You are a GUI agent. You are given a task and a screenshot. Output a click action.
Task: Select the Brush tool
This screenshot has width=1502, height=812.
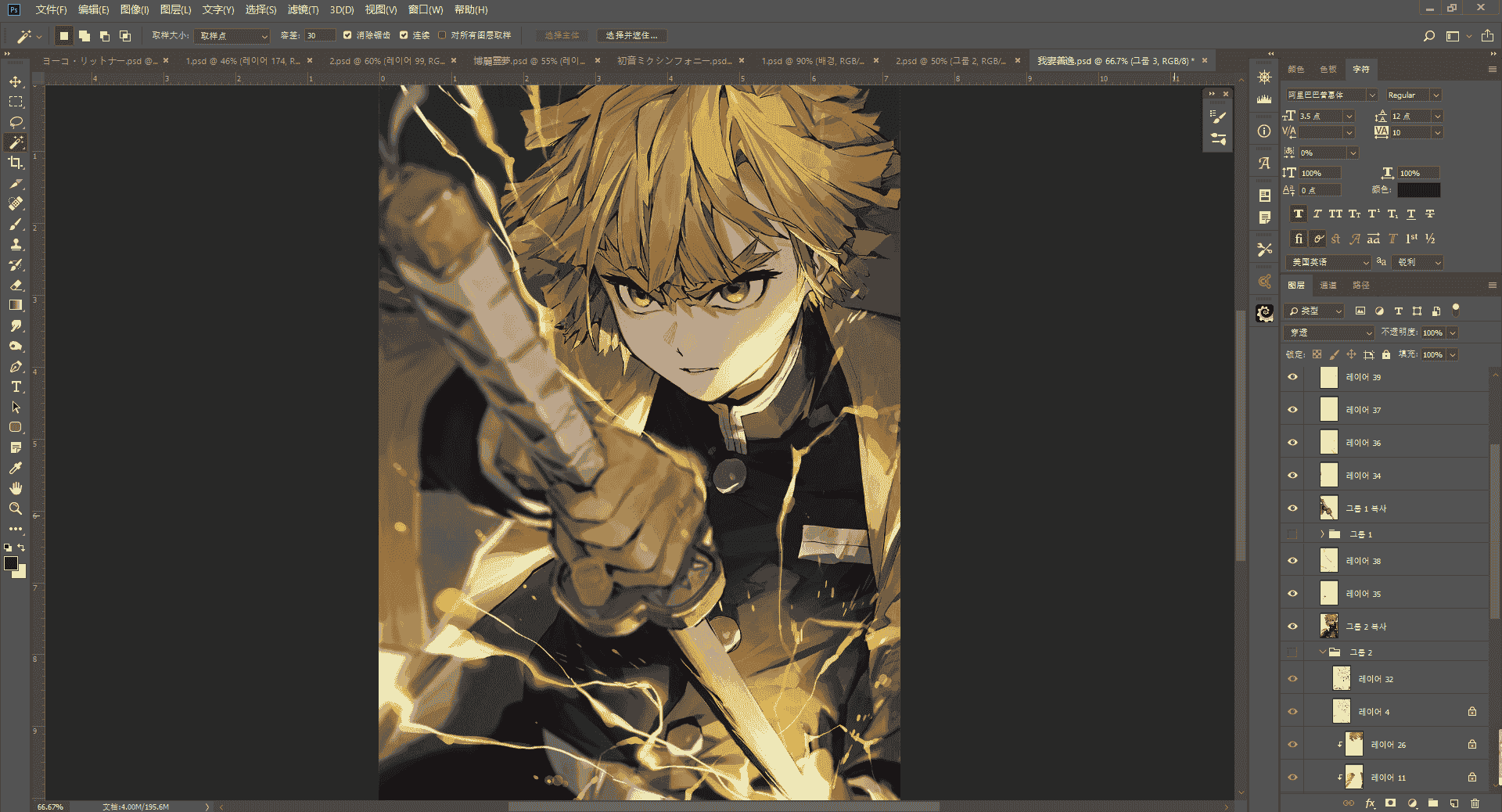pyautogui.click(x=16, y=224)
